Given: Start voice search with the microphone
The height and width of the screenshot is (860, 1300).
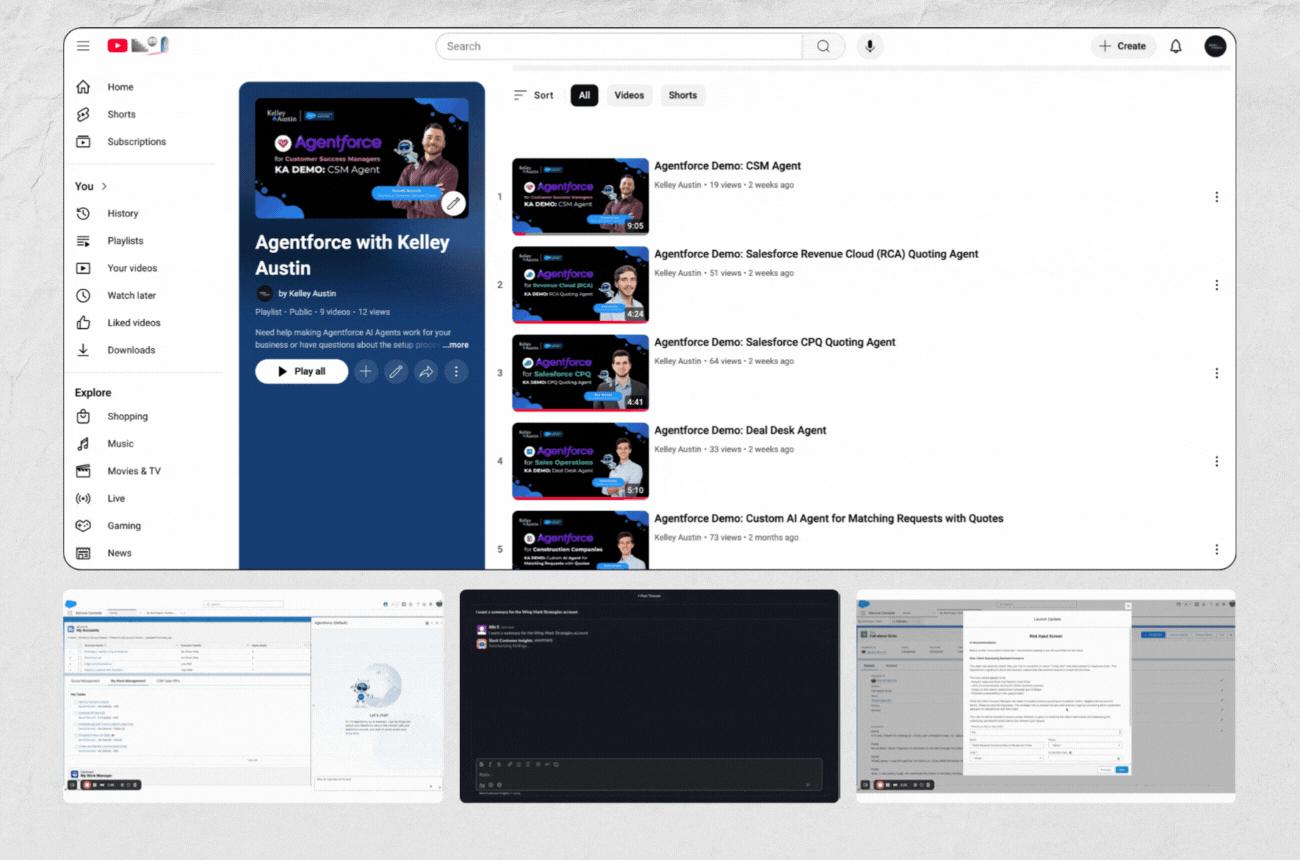Looking at the screenshot, I should point(870,46).
